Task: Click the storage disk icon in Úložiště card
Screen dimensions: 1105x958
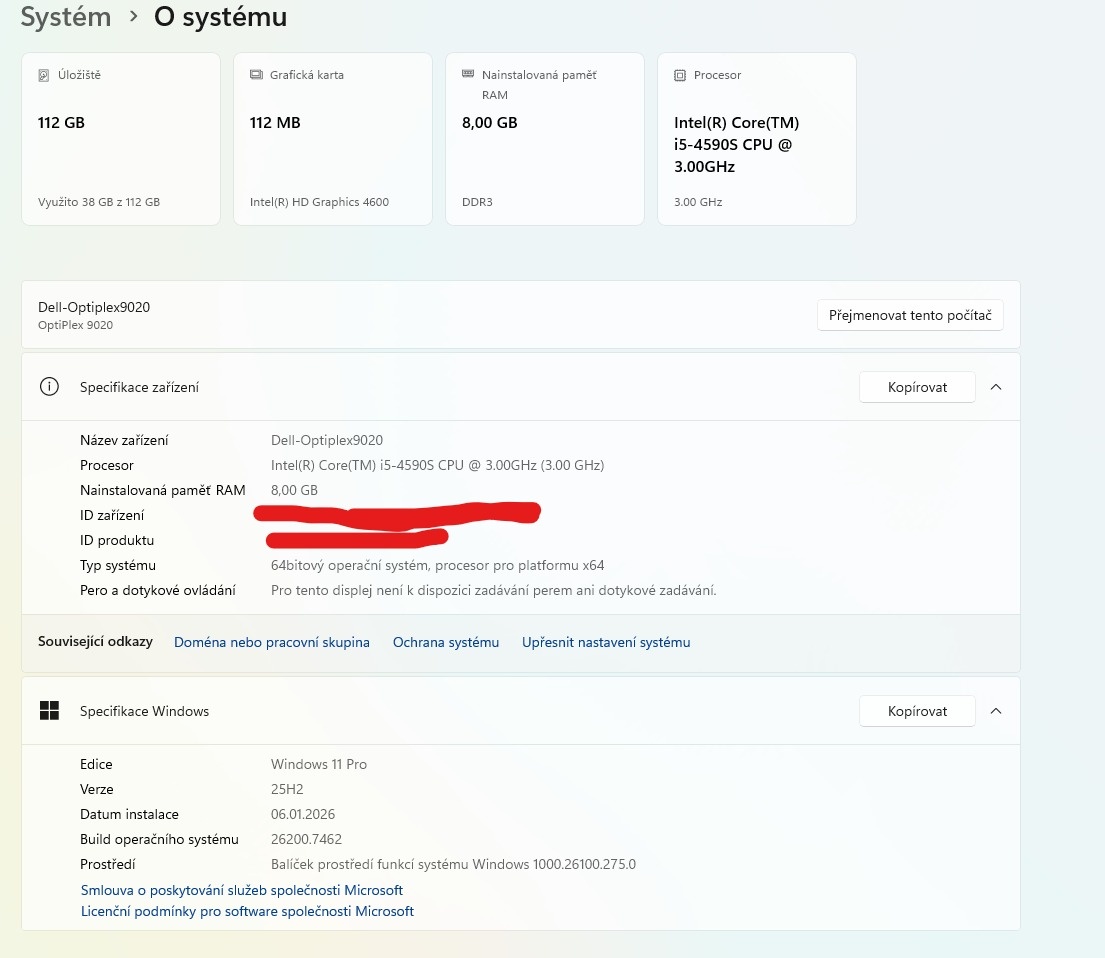Action: coord(44,75)
